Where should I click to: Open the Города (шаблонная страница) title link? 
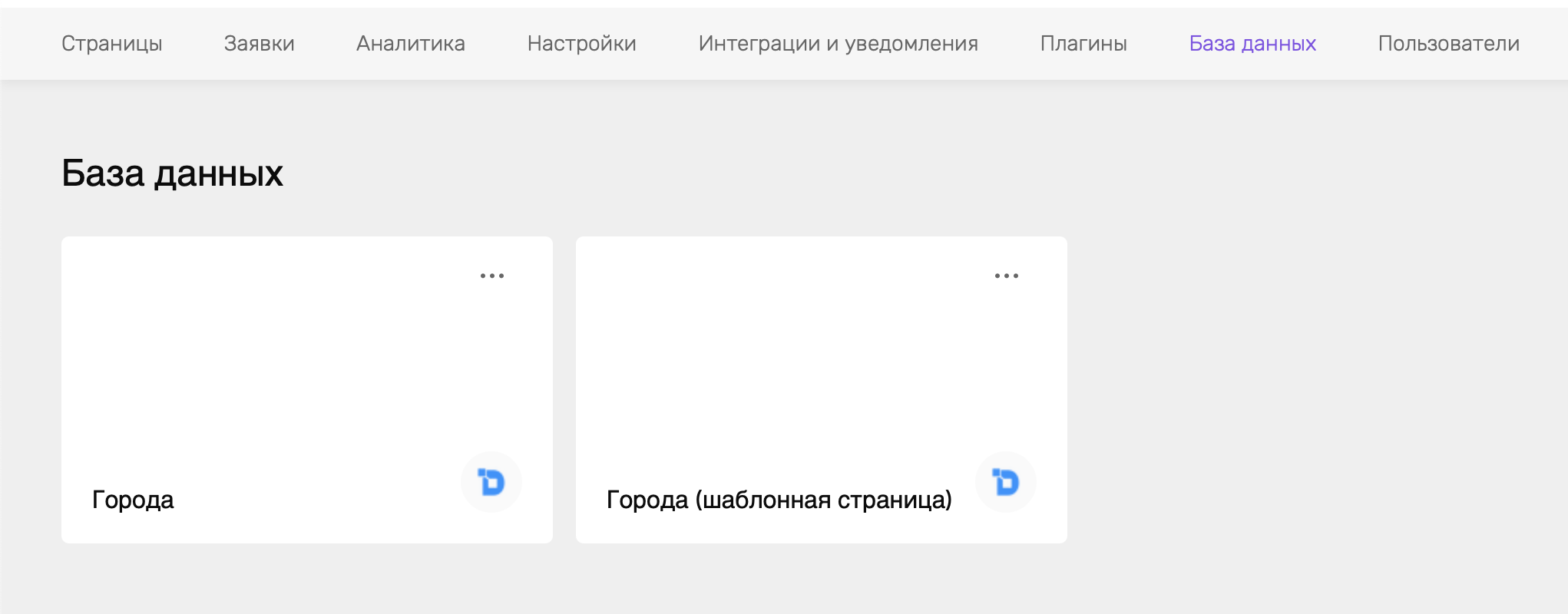[779, 500]
